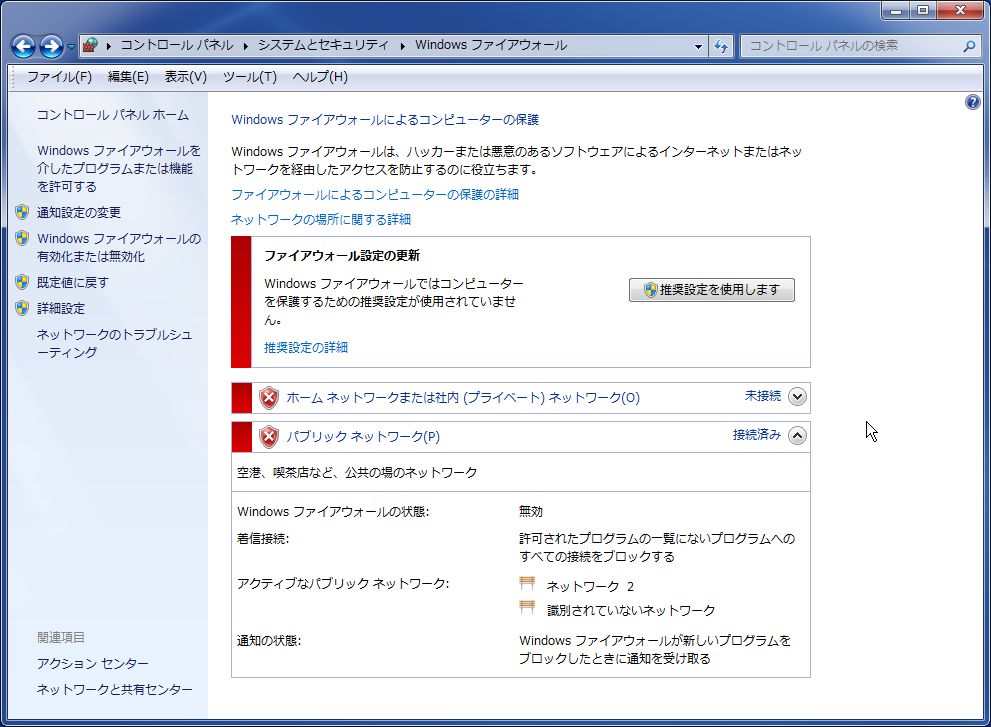The image size is (991, 727).
Task: Refresh the page with the refresh icon
Action: [720, 46]
